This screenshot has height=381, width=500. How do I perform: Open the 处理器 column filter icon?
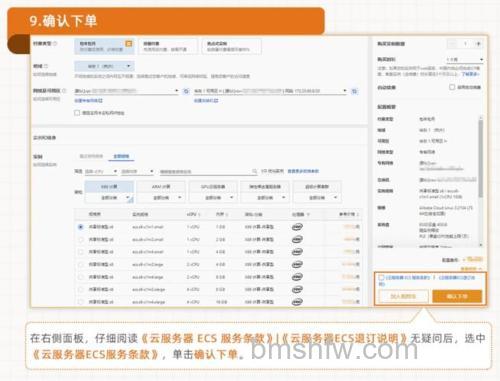pos(308,214)
